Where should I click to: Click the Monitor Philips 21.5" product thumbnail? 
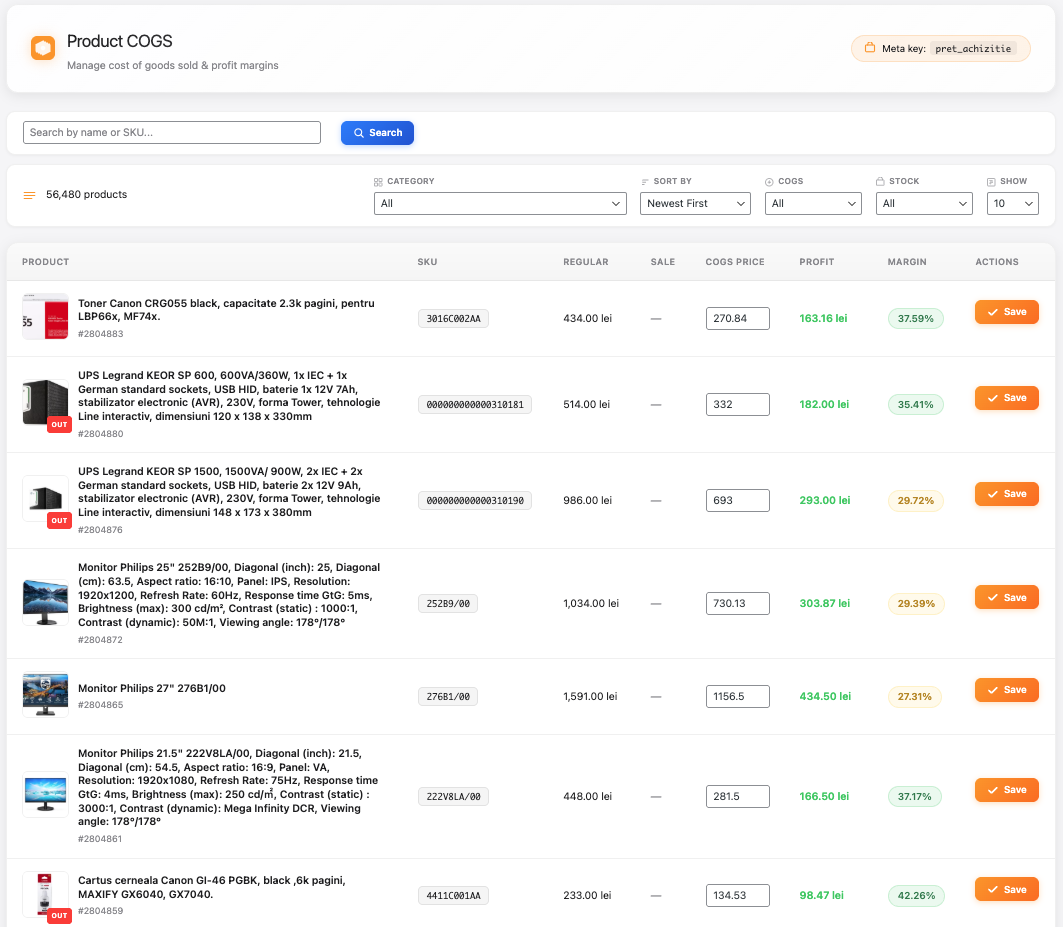pyautogui.click(x=45, y=795)
